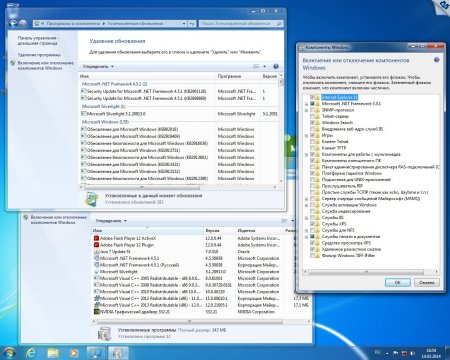The image size is (450, 360).
Task: Toggle the Средство просмотра XPS checkbox
Action: 313,243
